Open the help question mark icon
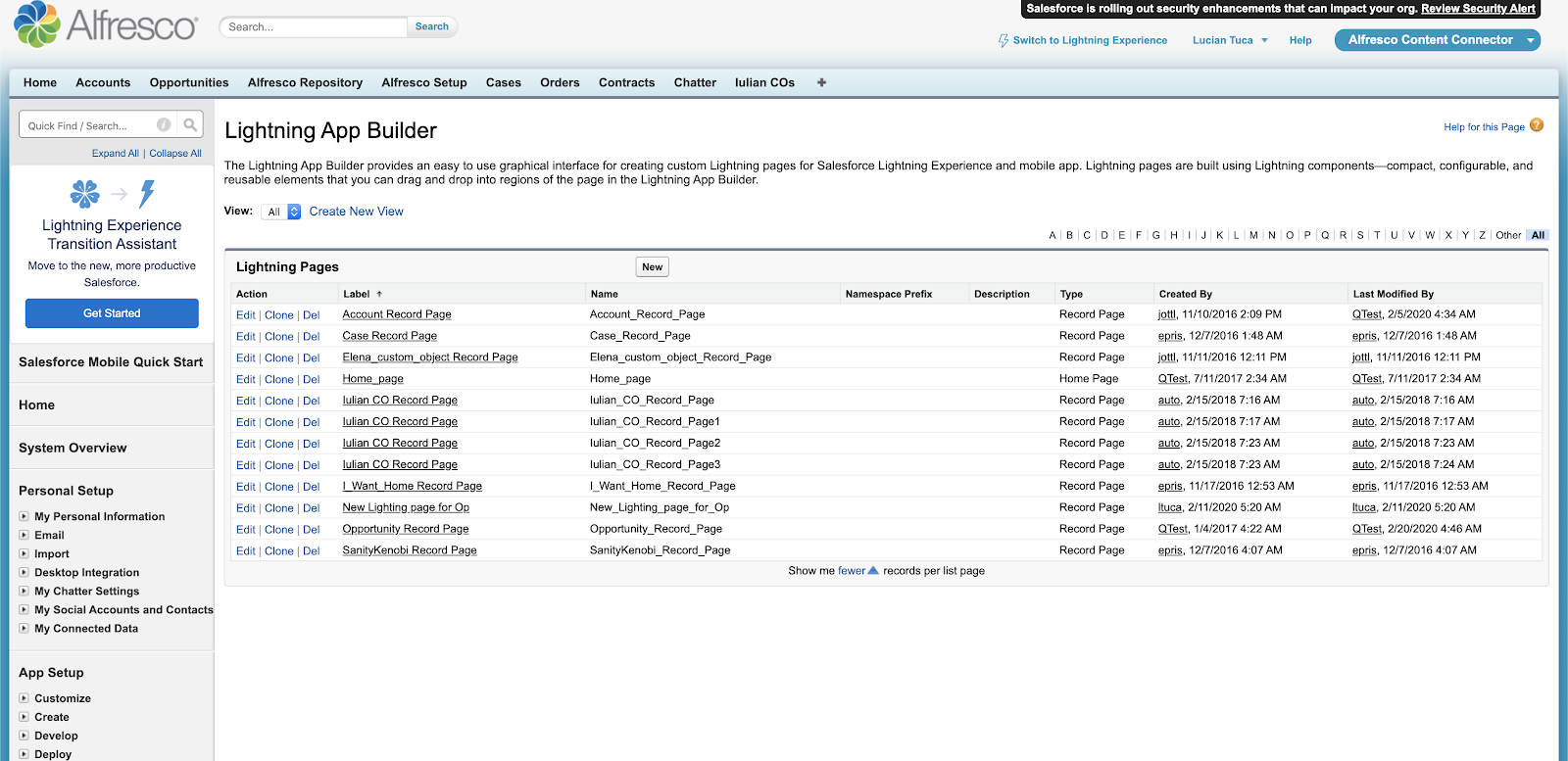This screenshot has height=761, width=1568. click(1537, 125)
